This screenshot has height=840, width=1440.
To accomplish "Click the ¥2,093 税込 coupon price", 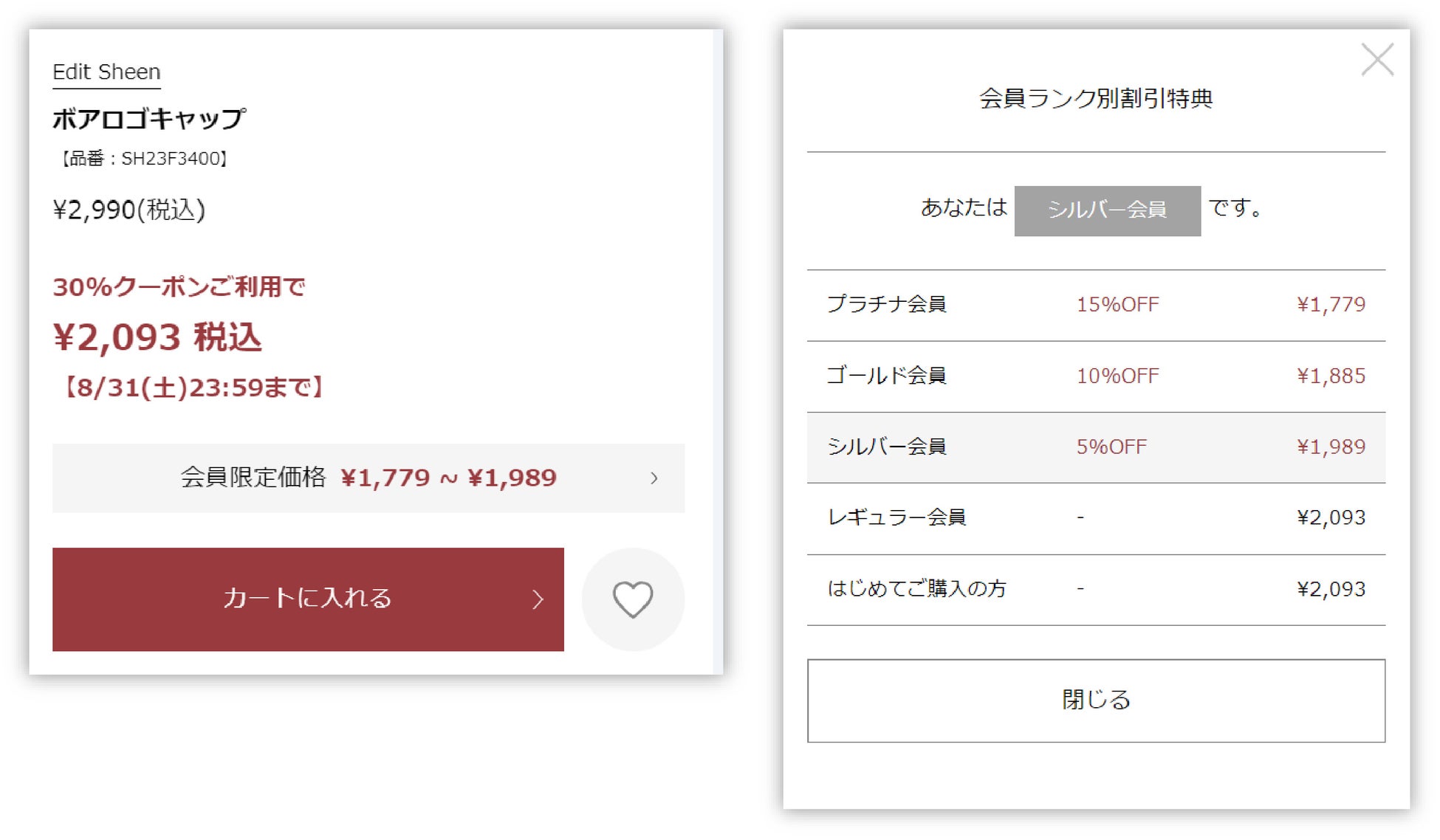I will pos(157,338).
